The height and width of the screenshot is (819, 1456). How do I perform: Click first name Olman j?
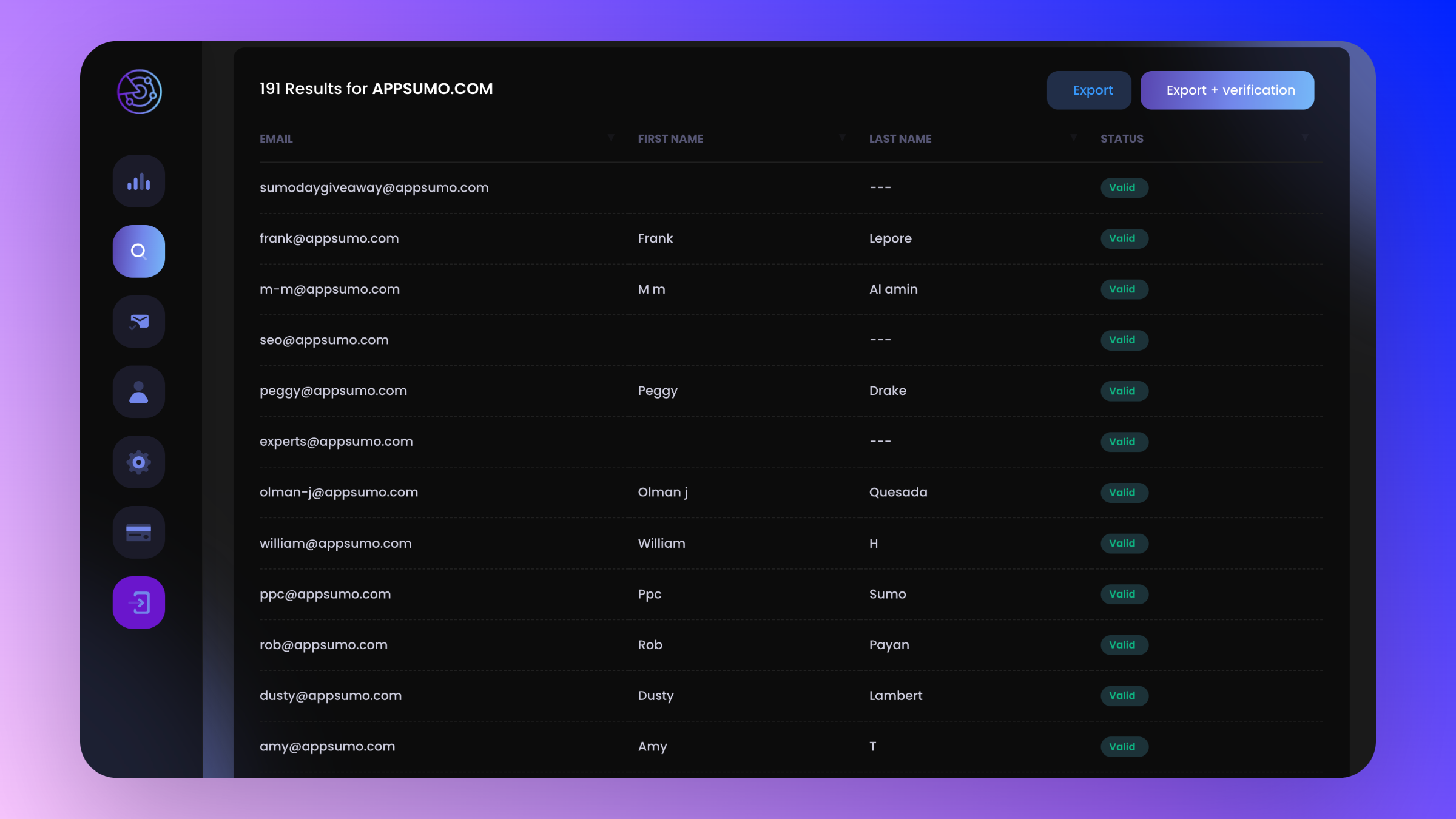point(662,493)
